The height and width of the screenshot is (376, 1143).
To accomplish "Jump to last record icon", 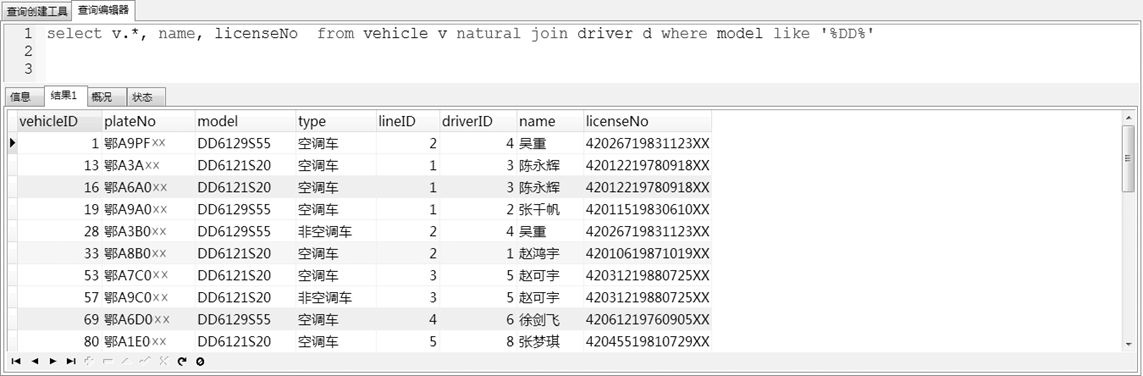I will coord(71,361).
